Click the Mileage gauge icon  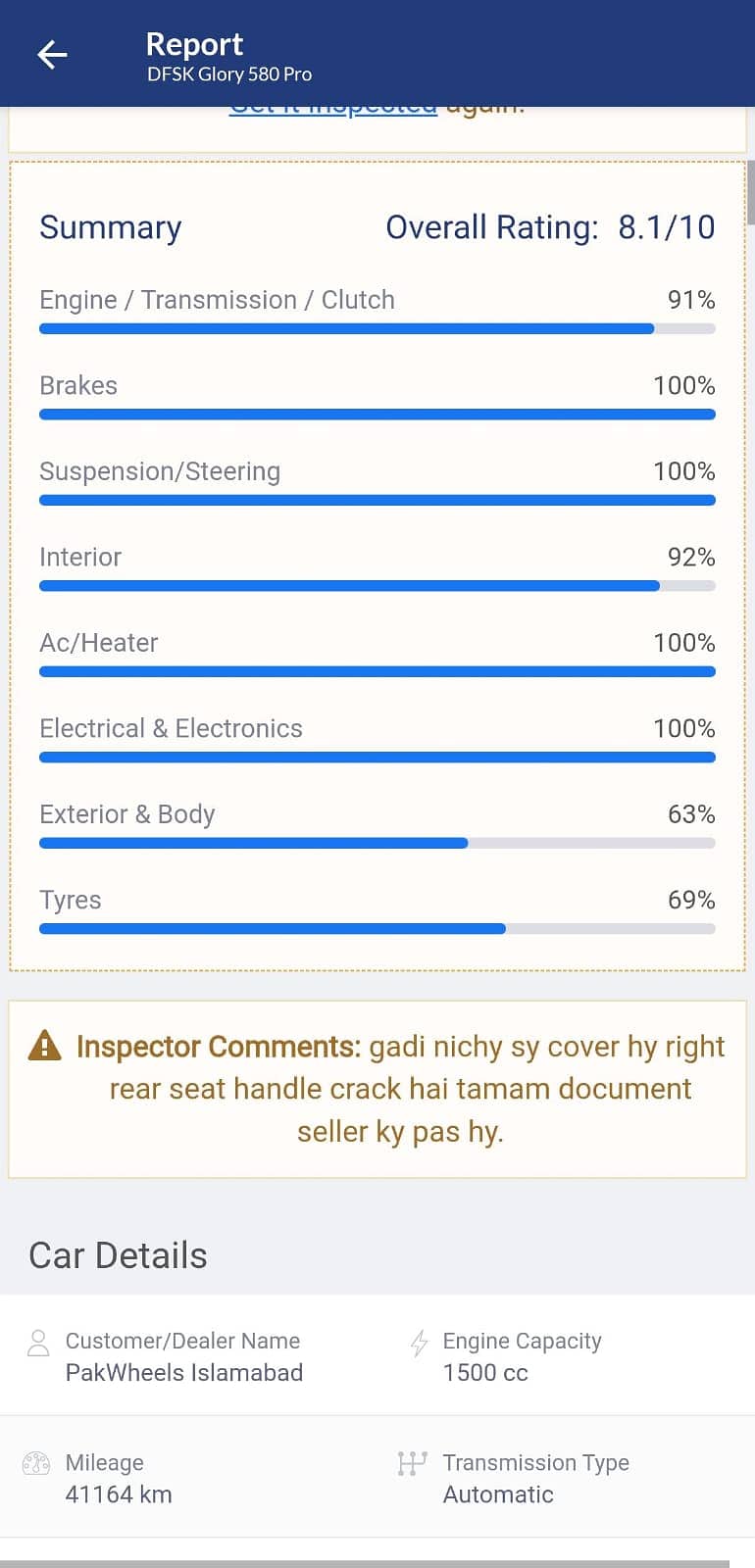[x=36, y=1464]
